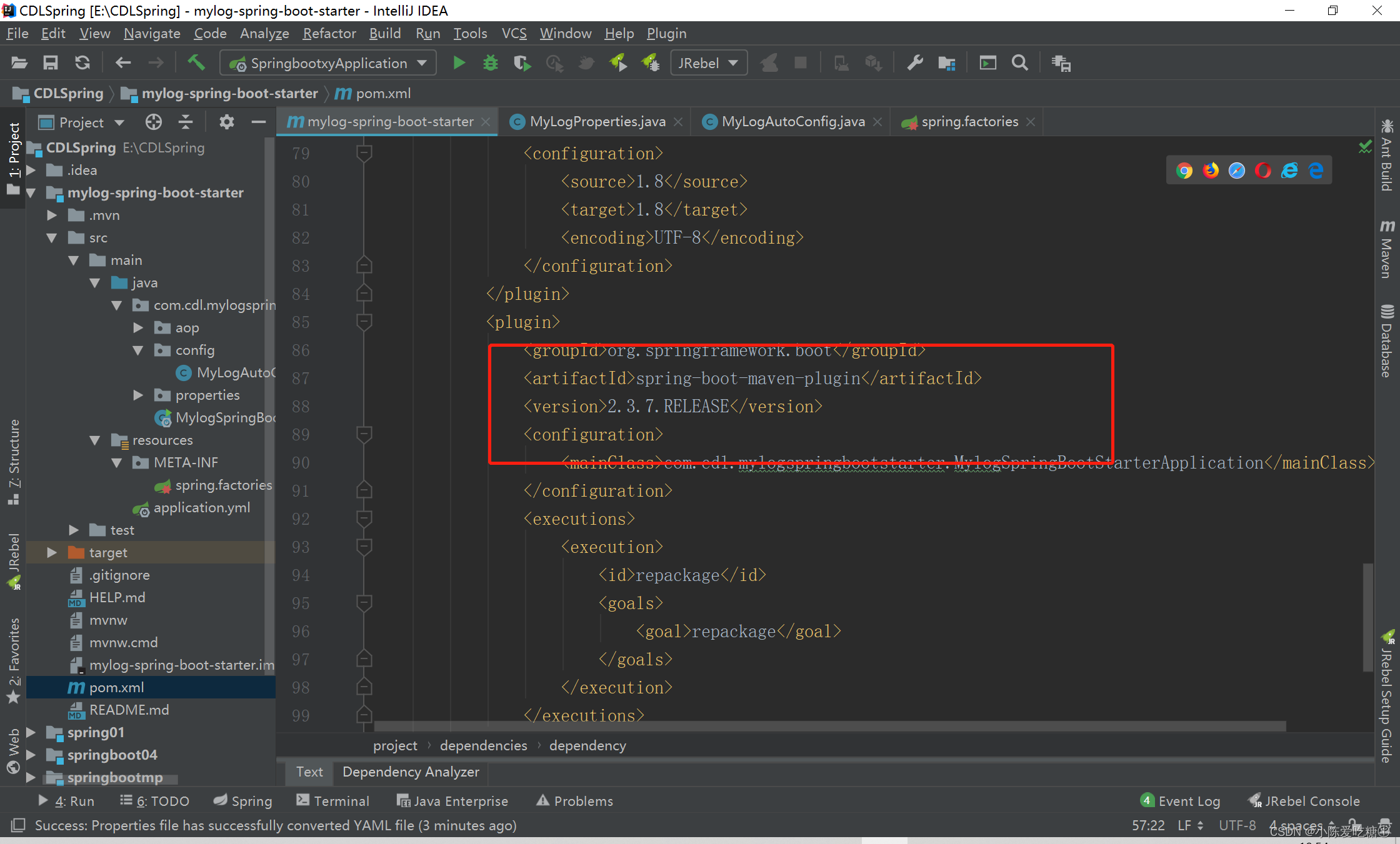Click the green Run button

pos(459,63)
